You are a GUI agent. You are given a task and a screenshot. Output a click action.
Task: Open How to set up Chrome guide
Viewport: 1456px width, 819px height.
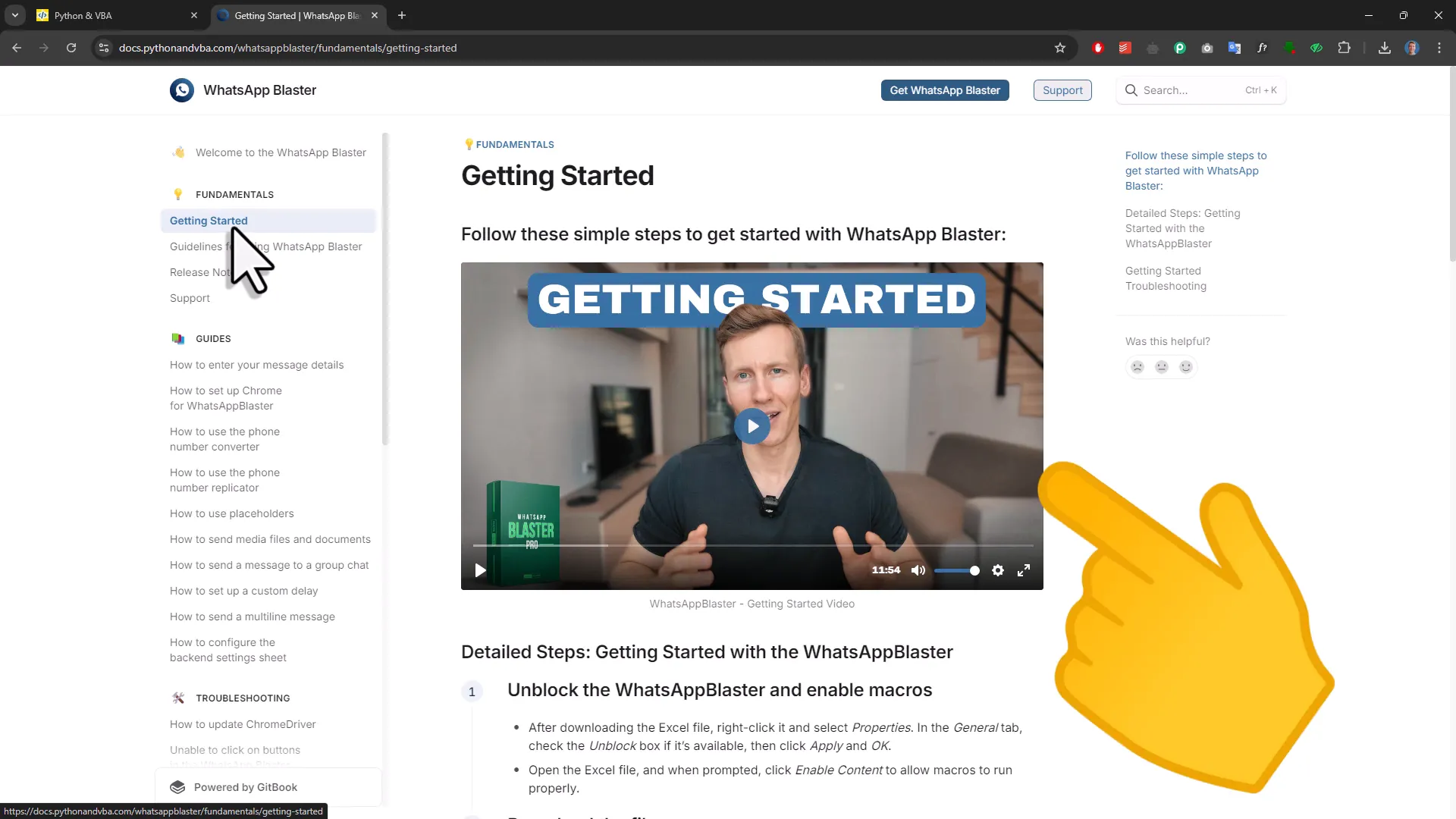(226, 398)
